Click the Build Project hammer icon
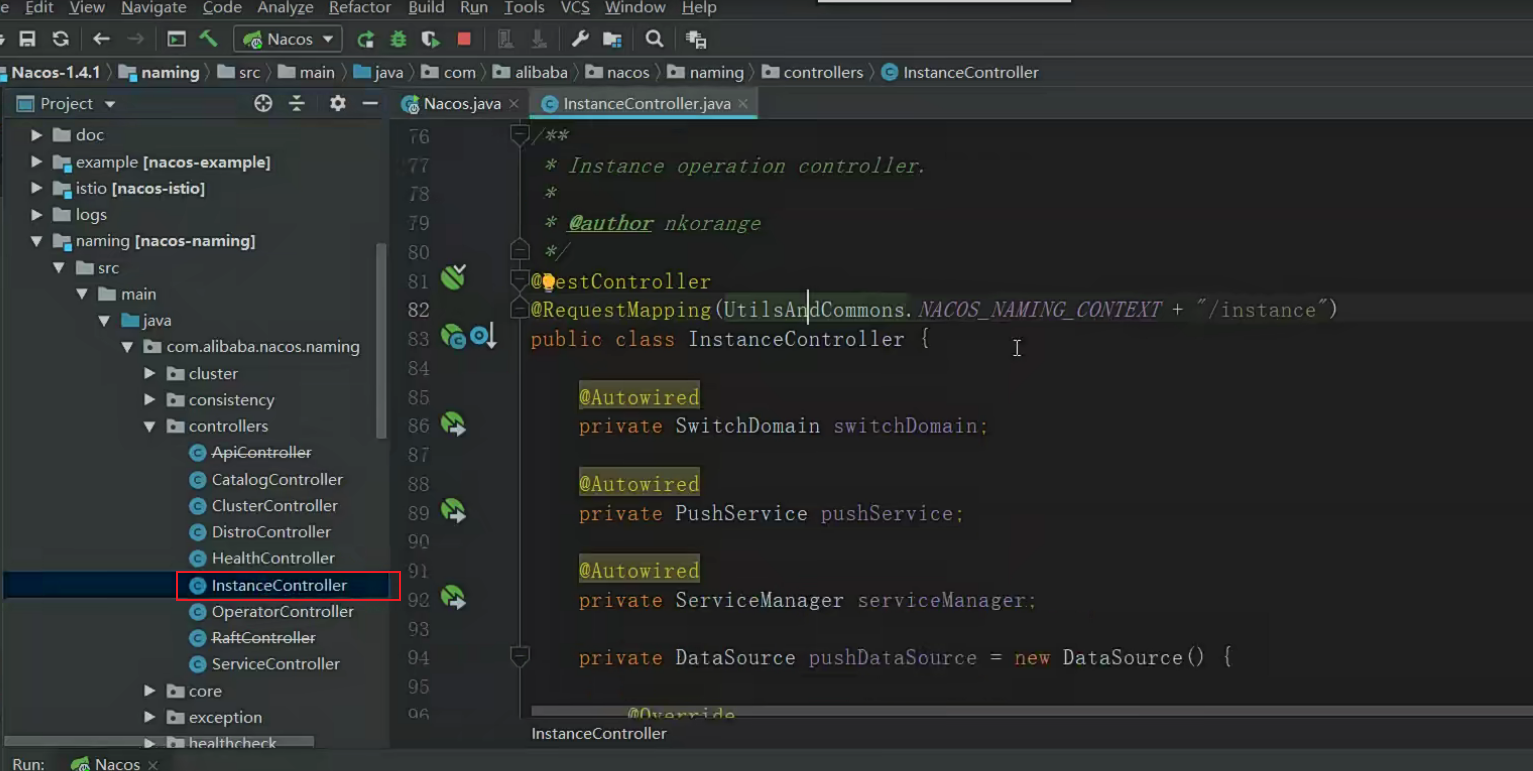 tap(209, 39)
